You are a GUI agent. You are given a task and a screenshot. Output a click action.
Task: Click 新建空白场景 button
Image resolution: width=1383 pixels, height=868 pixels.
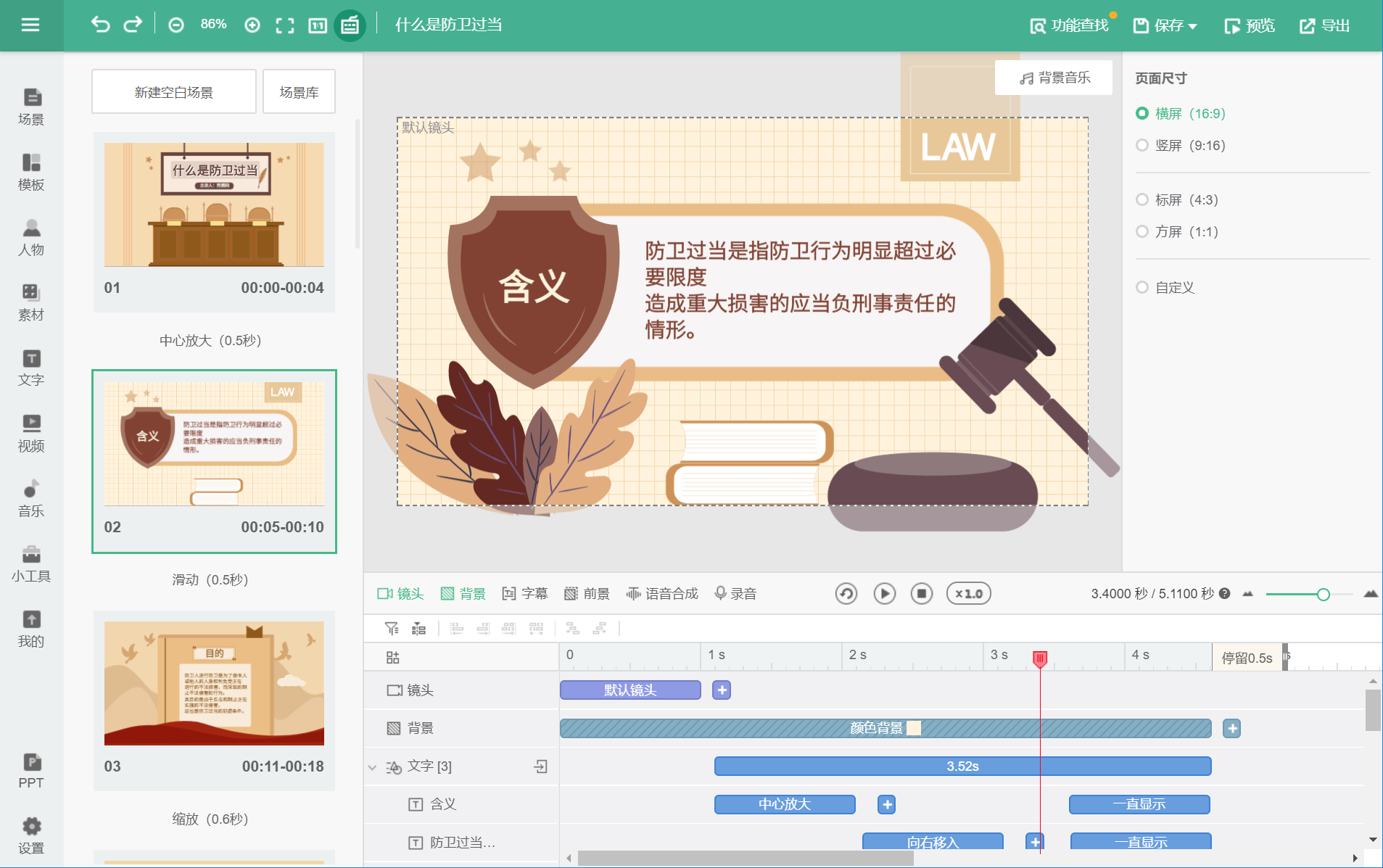tap(174, 92)
